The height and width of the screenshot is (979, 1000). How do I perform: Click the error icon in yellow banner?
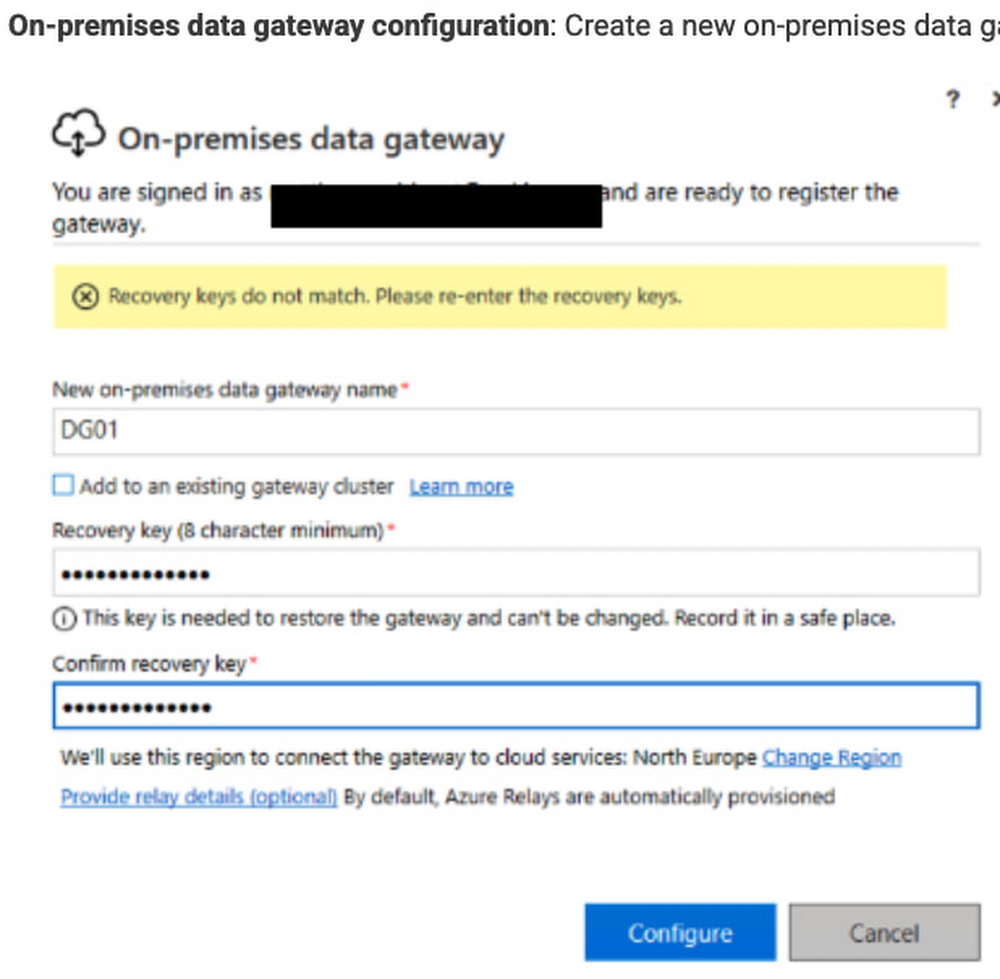pos(87,297)
